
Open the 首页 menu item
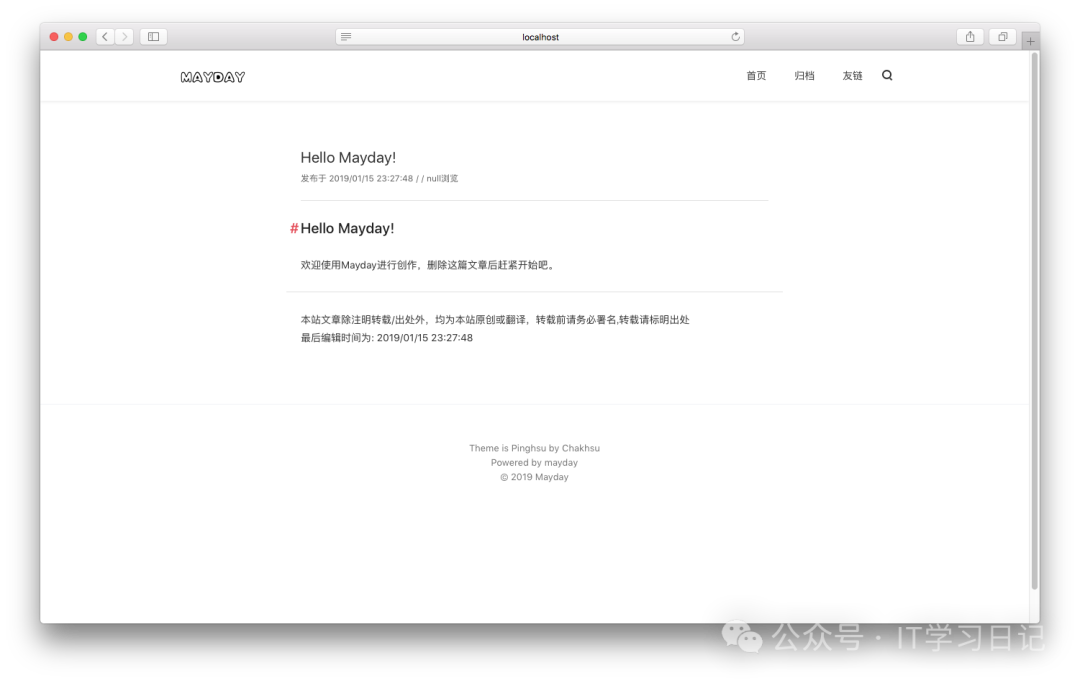[x=756, y=76]
